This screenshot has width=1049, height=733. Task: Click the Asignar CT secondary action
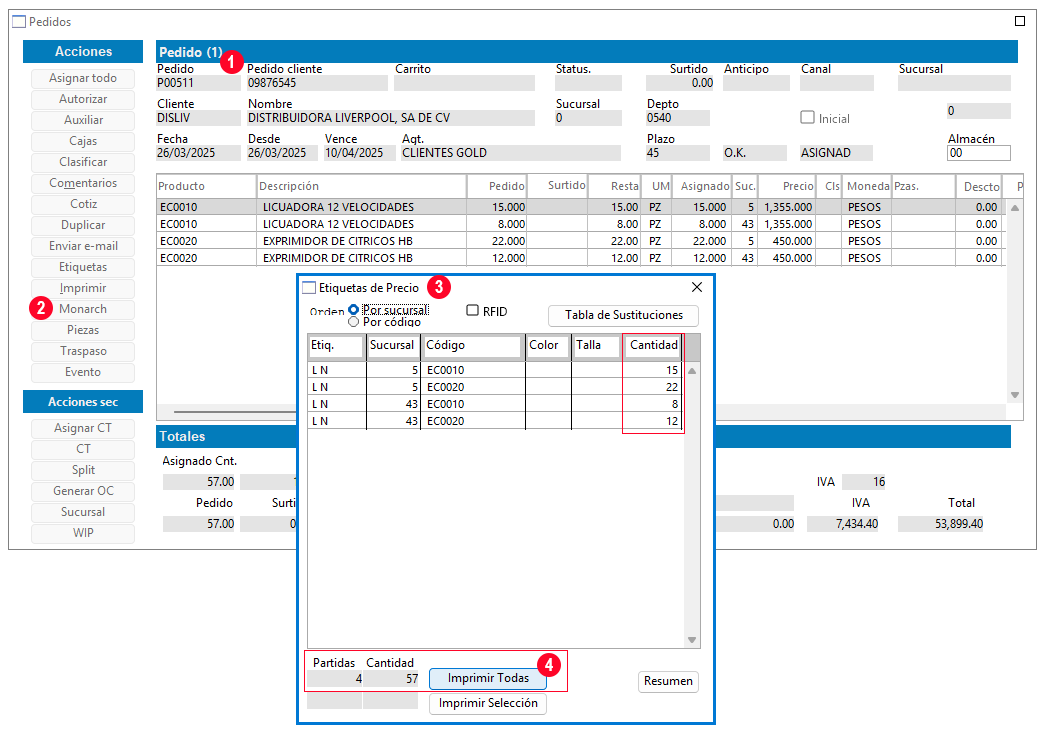pos(83,428)
